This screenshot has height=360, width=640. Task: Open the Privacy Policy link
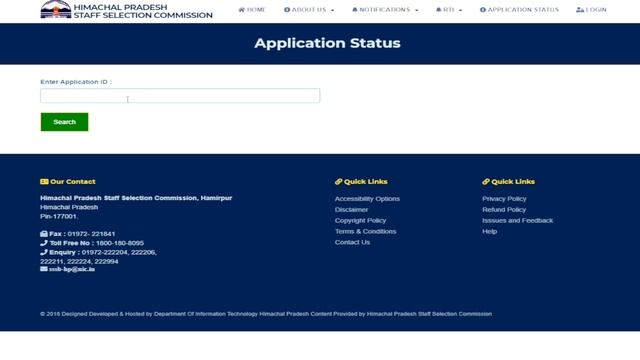[504, 199]
